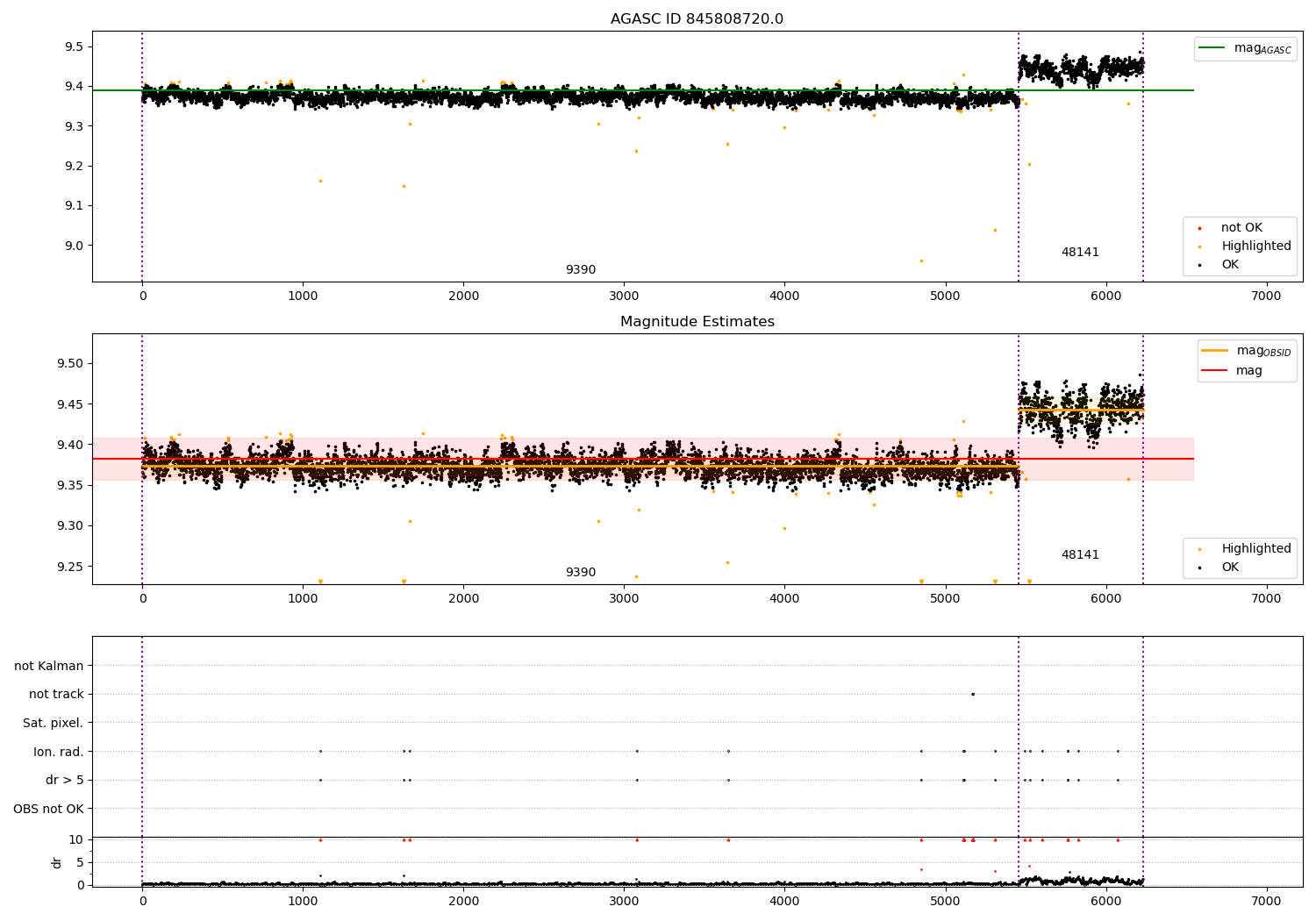Click the 9390 obsid label in top panel
The image size is (1316, 921).
click(580, 270)
